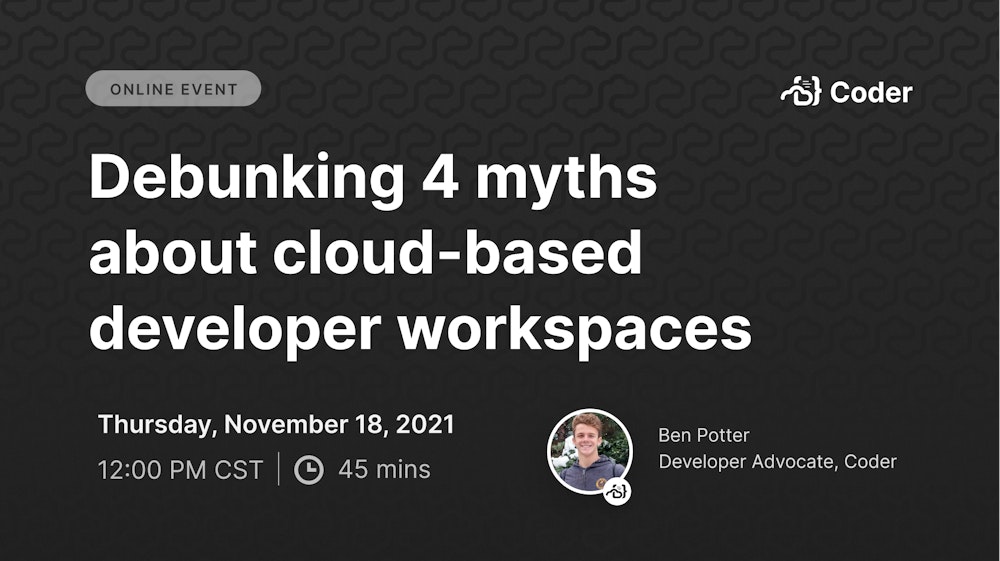
Task: Click the Coder brand name text
Action: (871, 92)
